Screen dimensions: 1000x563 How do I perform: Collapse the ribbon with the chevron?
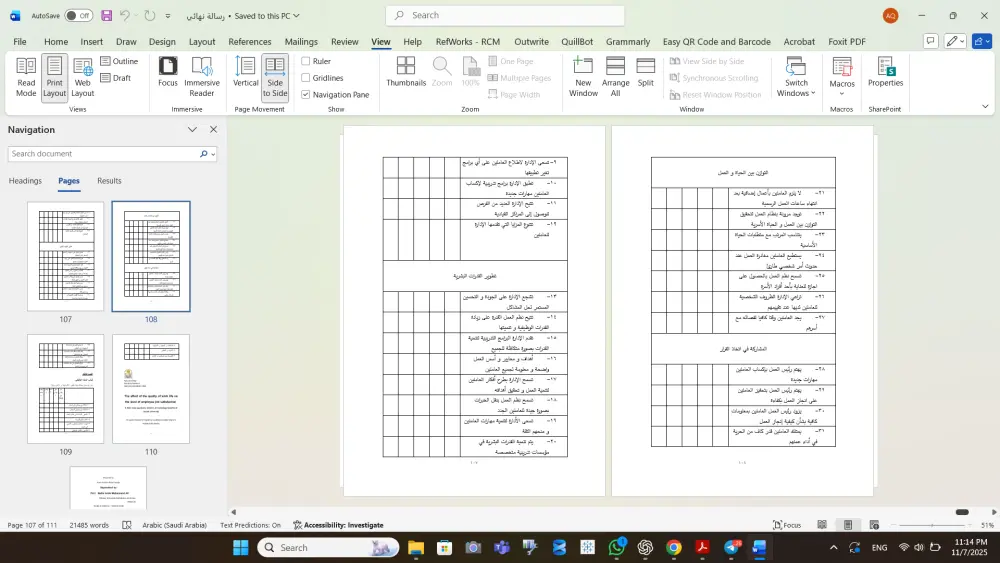pos(985,106)
